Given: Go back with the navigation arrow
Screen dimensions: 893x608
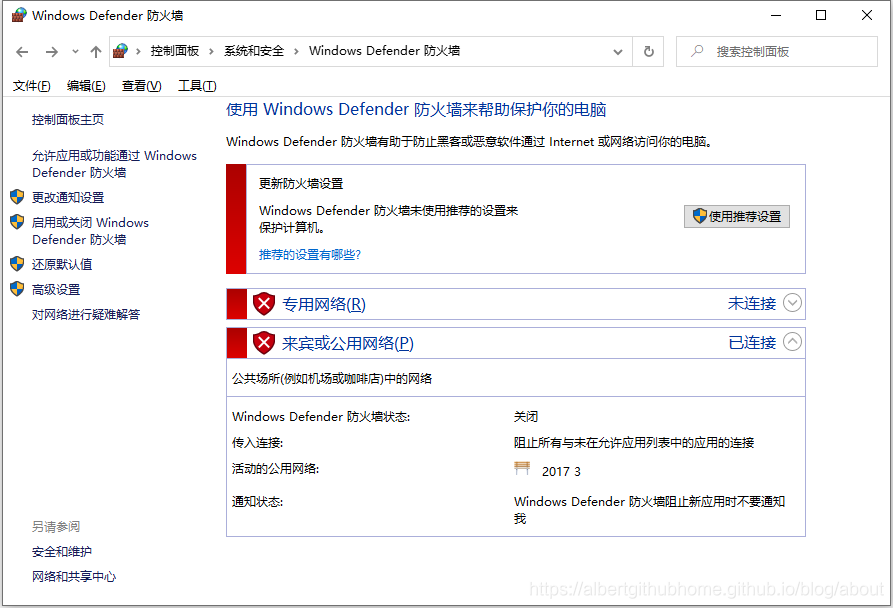Looking at the screenshot, I should 22,52.
